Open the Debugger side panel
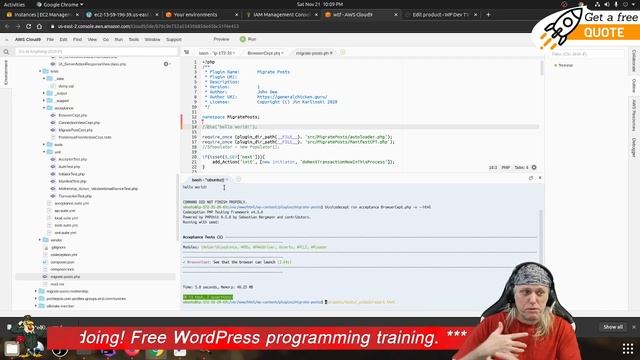The image size is (640, 360). 634,147
